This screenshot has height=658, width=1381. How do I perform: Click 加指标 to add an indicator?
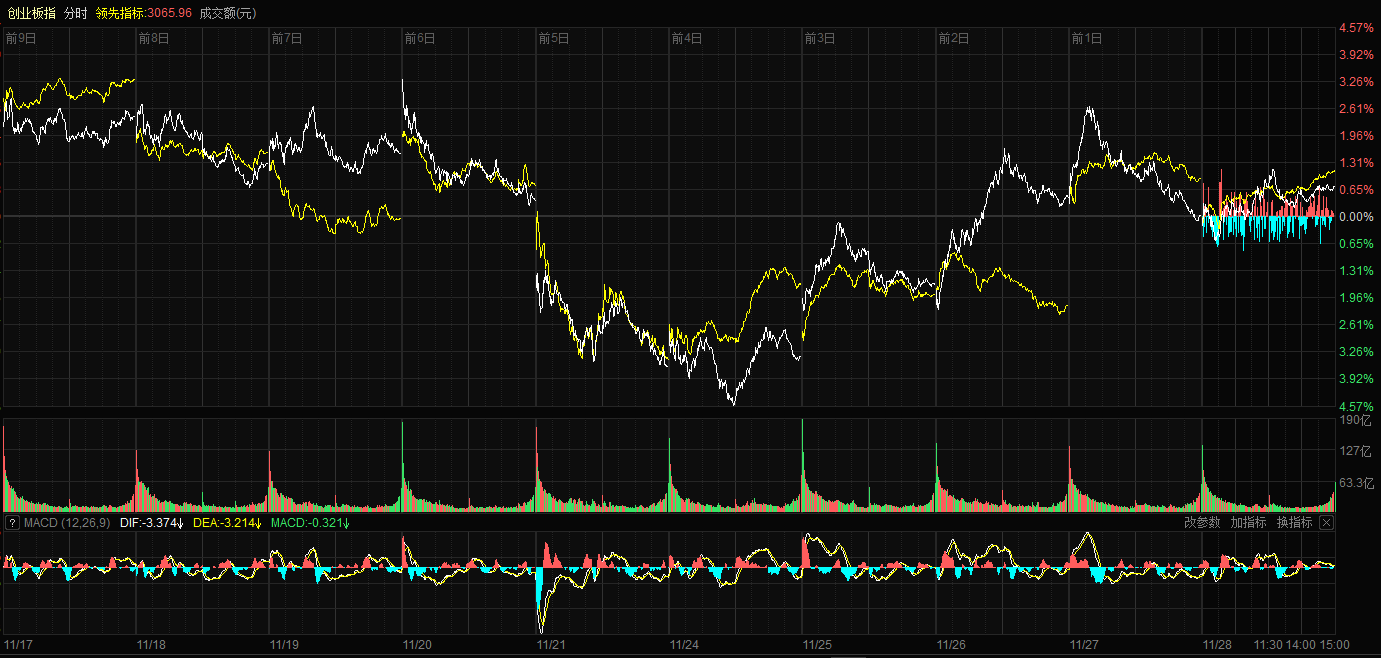(1248, 523)
